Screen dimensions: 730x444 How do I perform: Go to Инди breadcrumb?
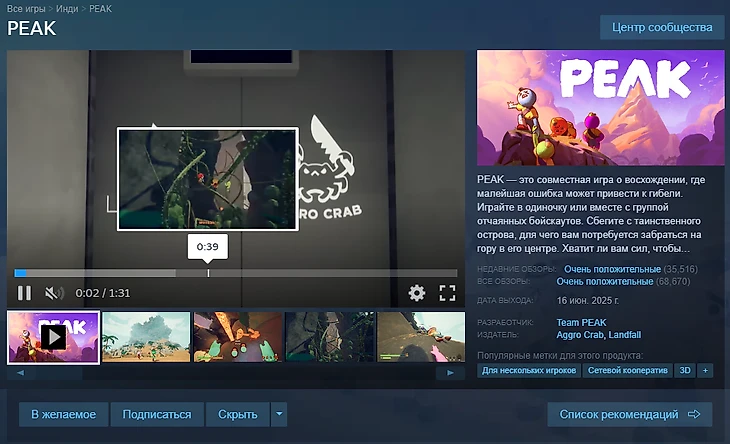[x=67, y=9]
